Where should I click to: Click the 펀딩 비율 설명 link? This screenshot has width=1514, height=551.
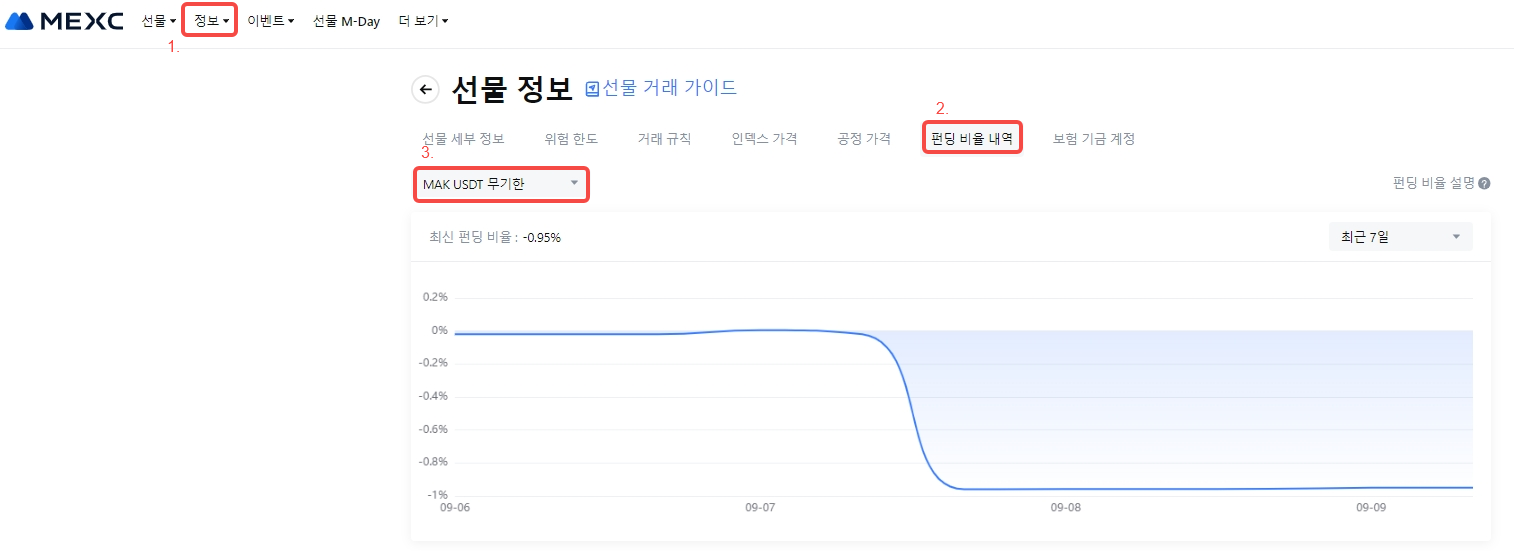point(1433,184)
